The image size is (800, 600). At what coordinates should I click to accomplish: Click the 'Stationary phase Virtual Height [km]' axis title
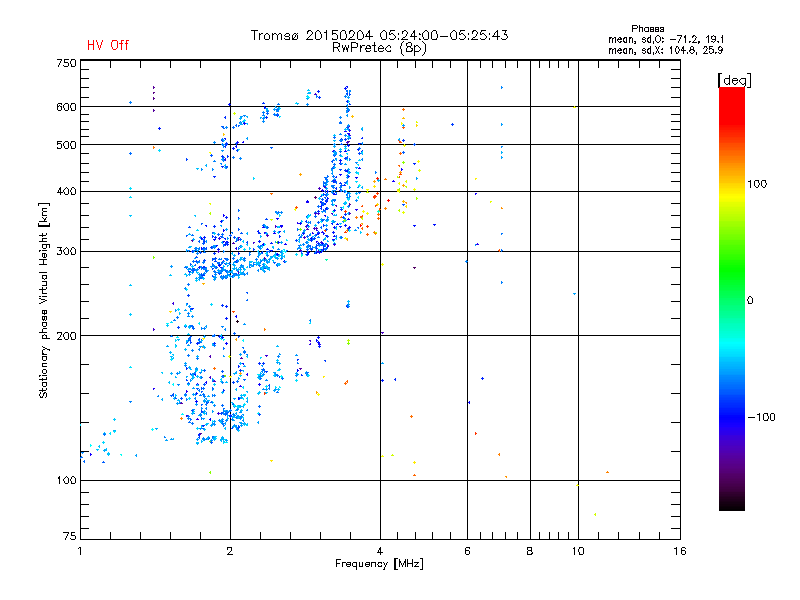tap(44, 300)
